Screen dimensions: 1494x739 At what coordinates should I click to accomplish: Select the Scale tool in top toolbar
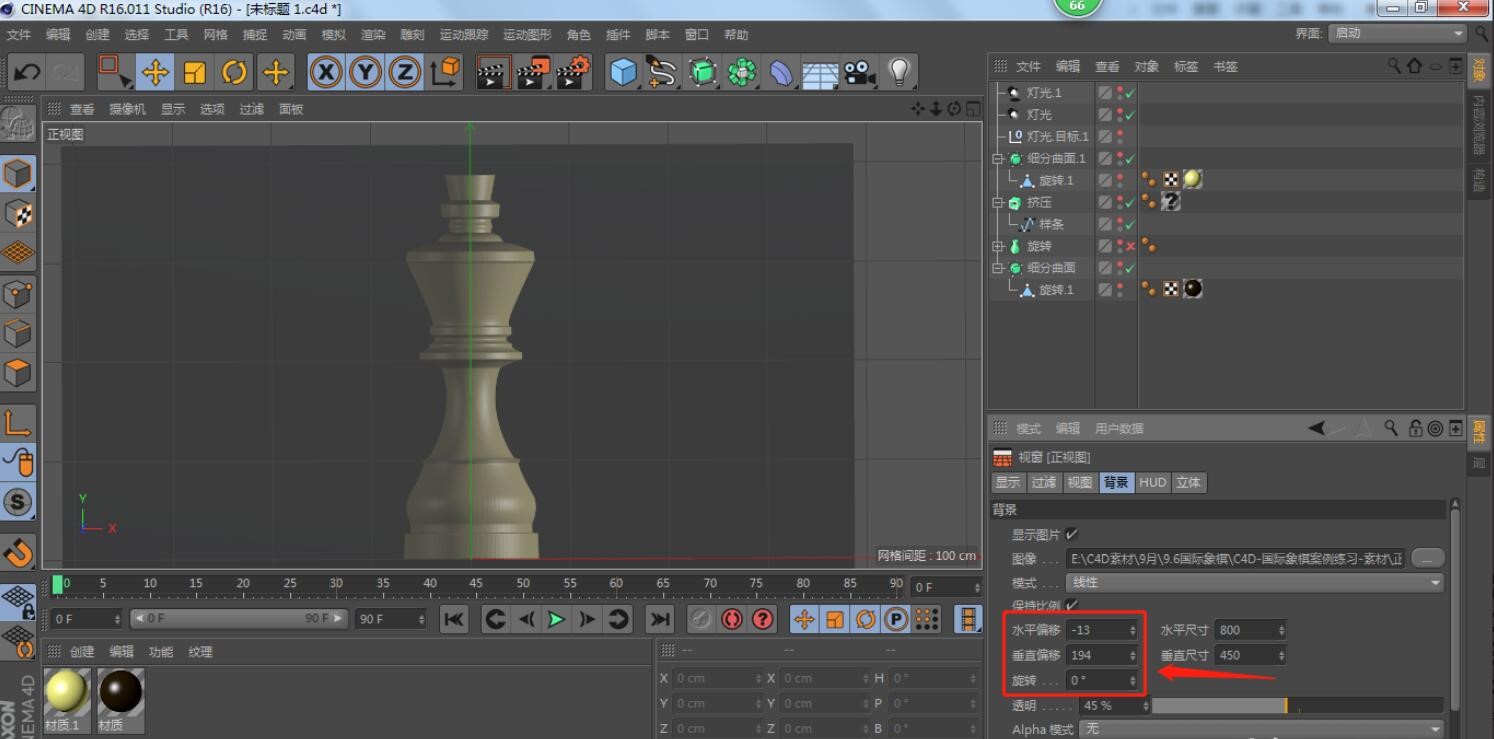click(x=195, y=72)
